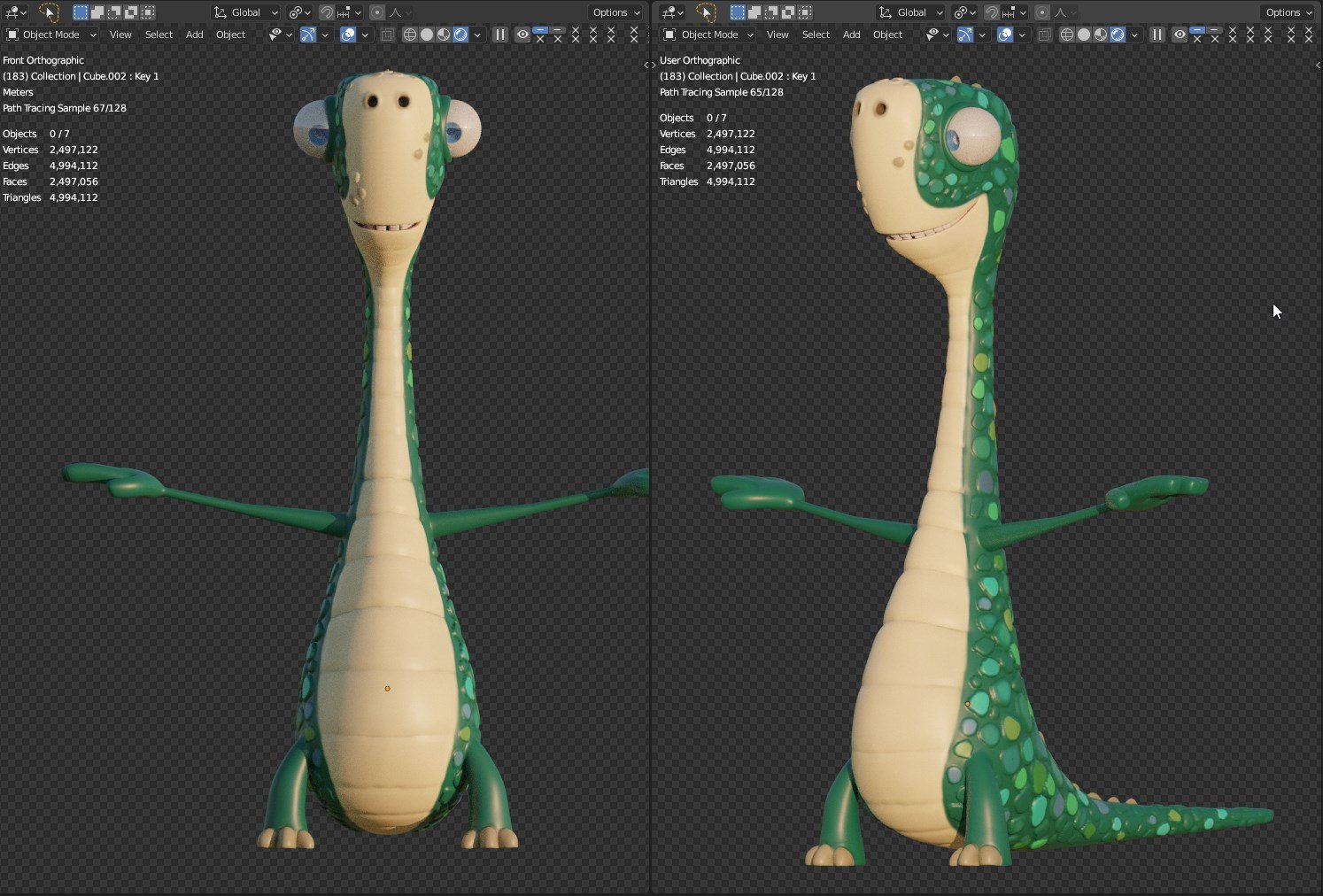Choose the extend selection mode icon in left viewport
The height and width of the screenshot is (896, 1323).
pyautogui.click(x=97, y=12)
